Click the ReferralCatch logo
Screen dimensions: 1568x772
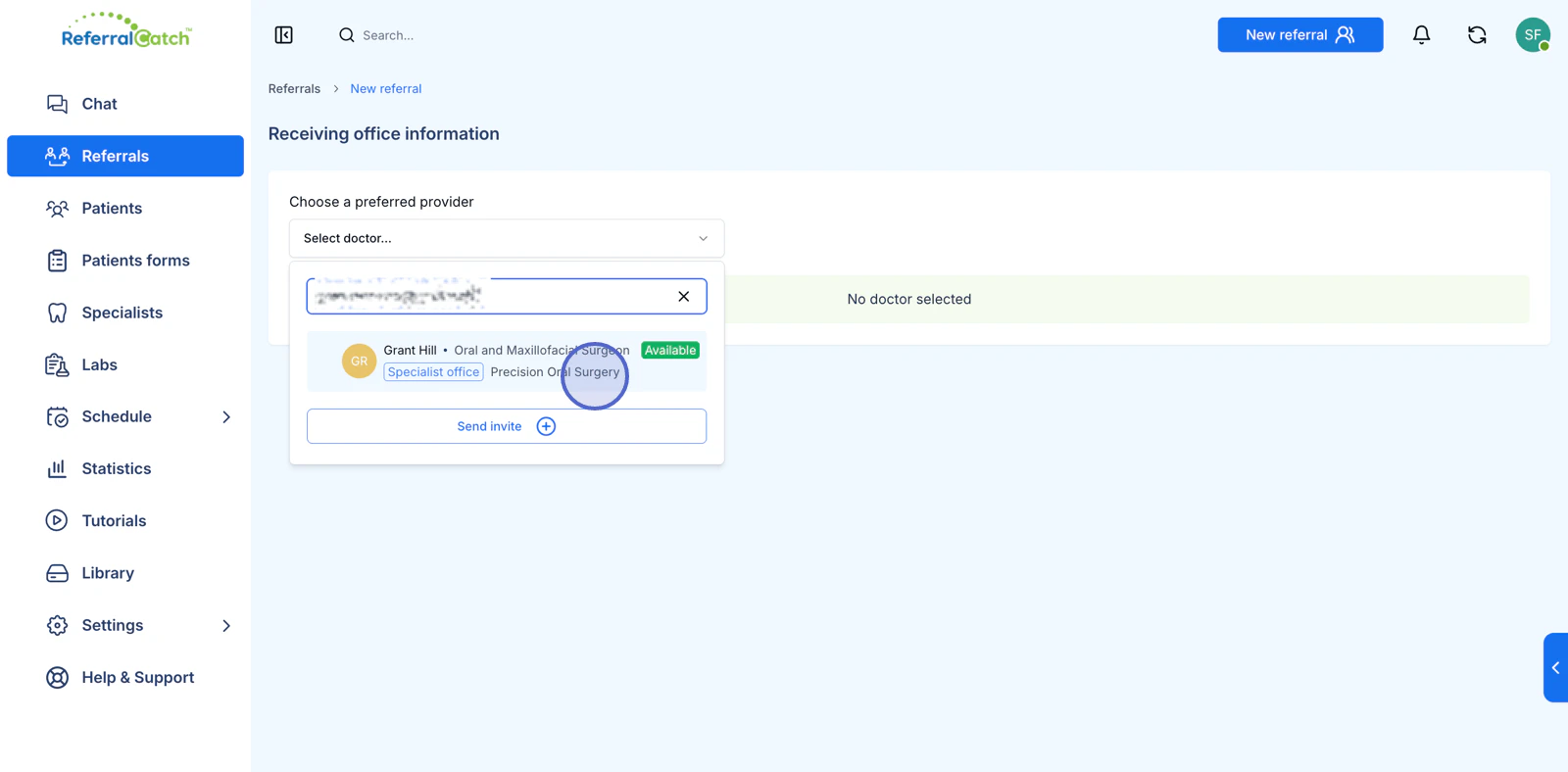pos(126,30)
